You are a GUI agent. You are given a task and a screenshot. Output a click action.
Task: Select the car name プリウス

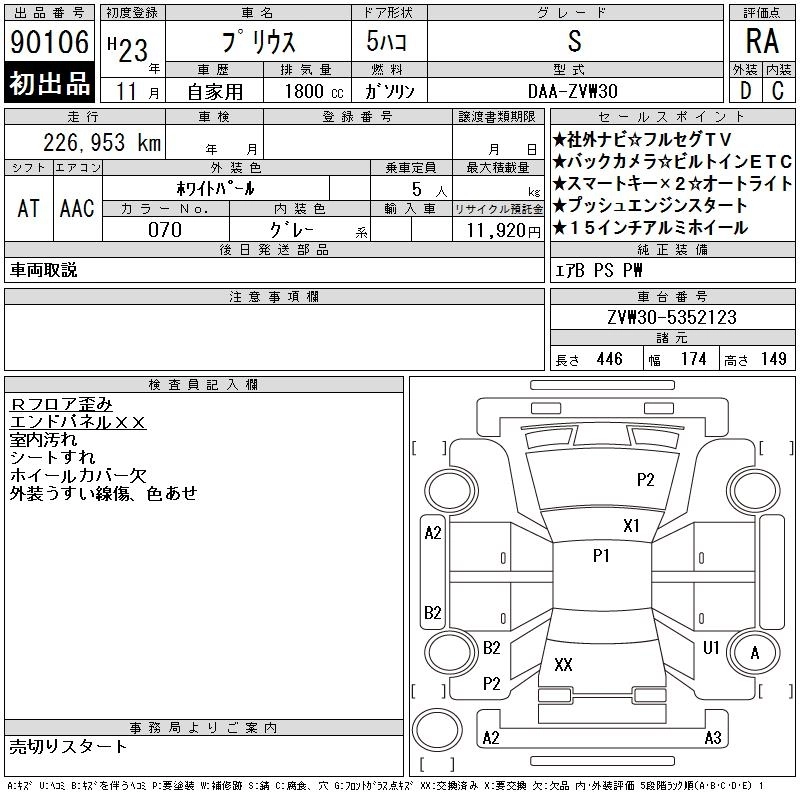click(258, 42)
